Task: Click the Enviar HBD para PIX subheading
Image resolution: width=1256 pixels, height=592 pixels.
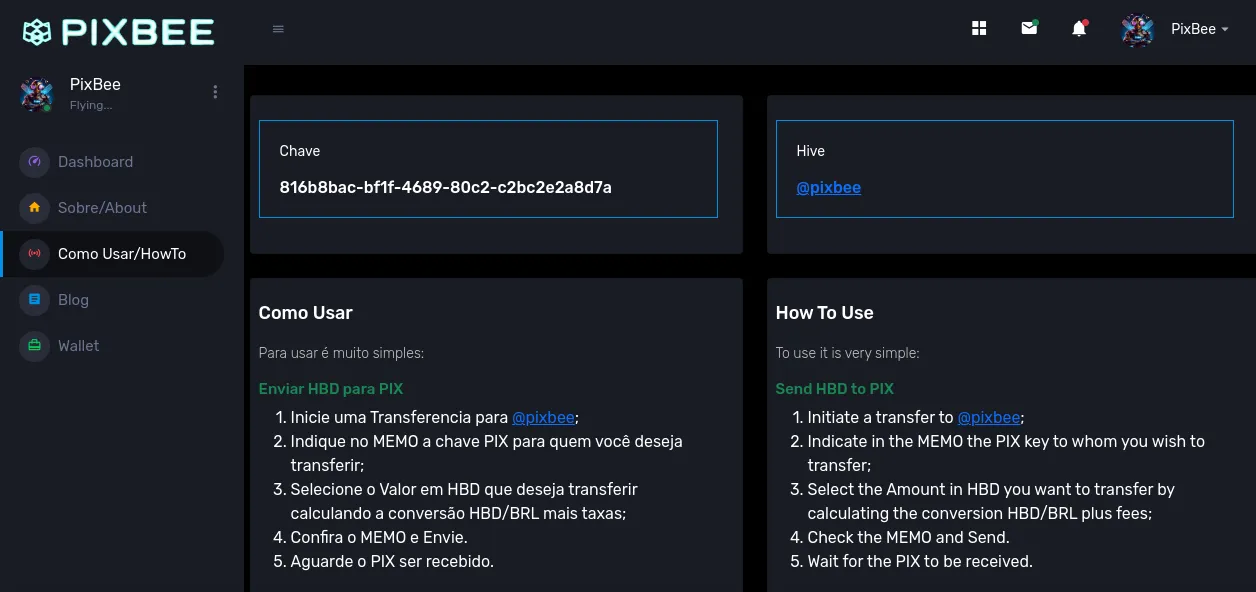Action: (x=331, y=388)
